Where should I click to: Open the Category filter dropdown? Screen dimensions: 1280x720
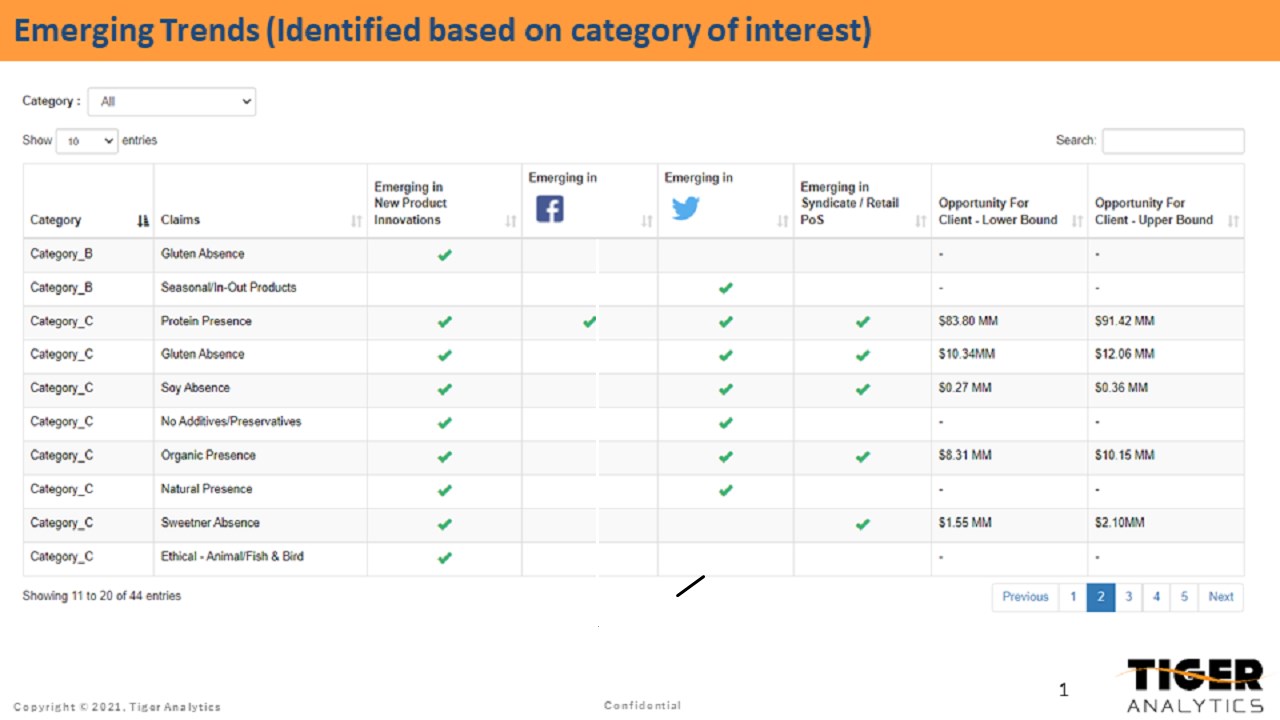[x=172, y=101]
